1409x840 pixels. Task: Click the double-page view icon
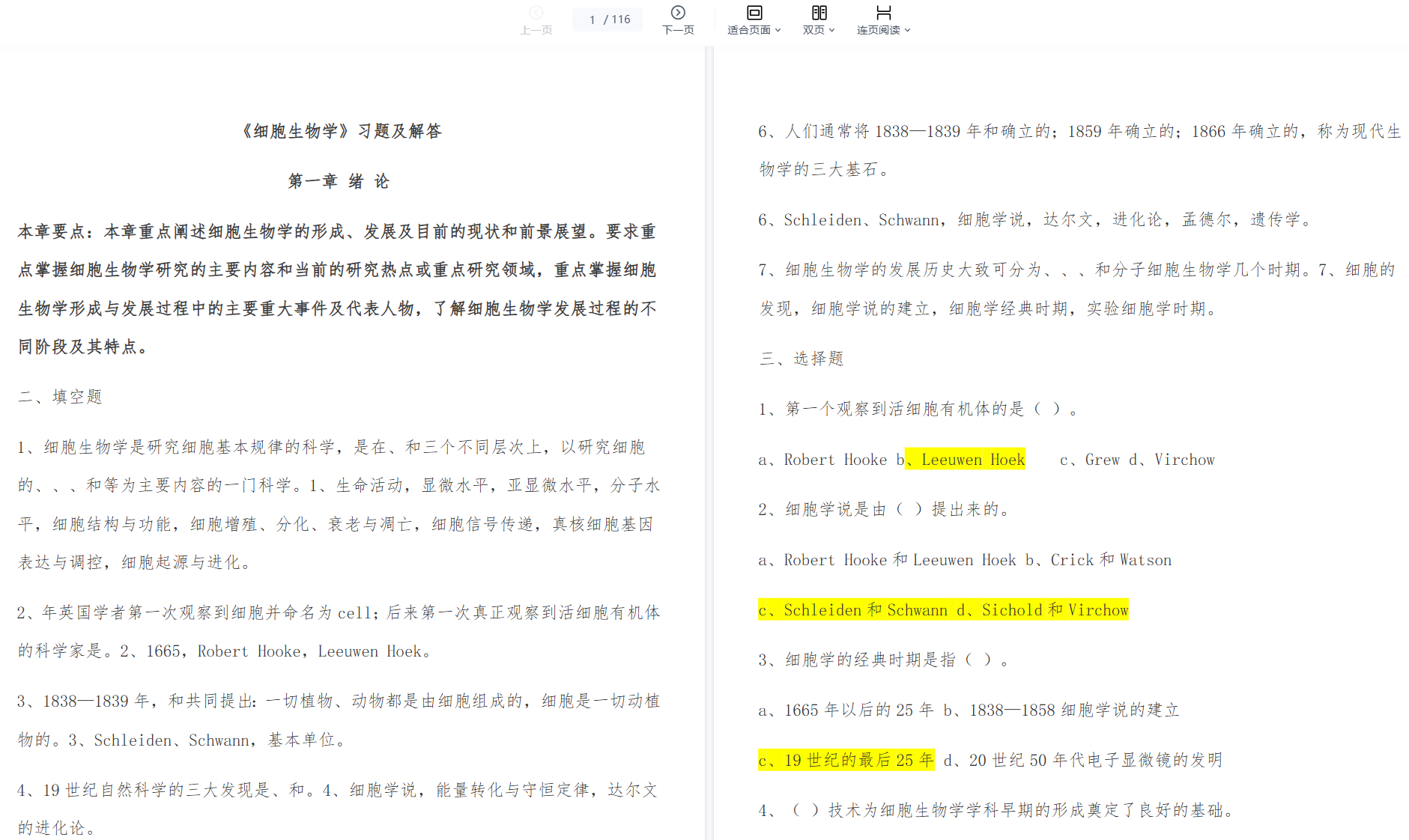point(819,13)
